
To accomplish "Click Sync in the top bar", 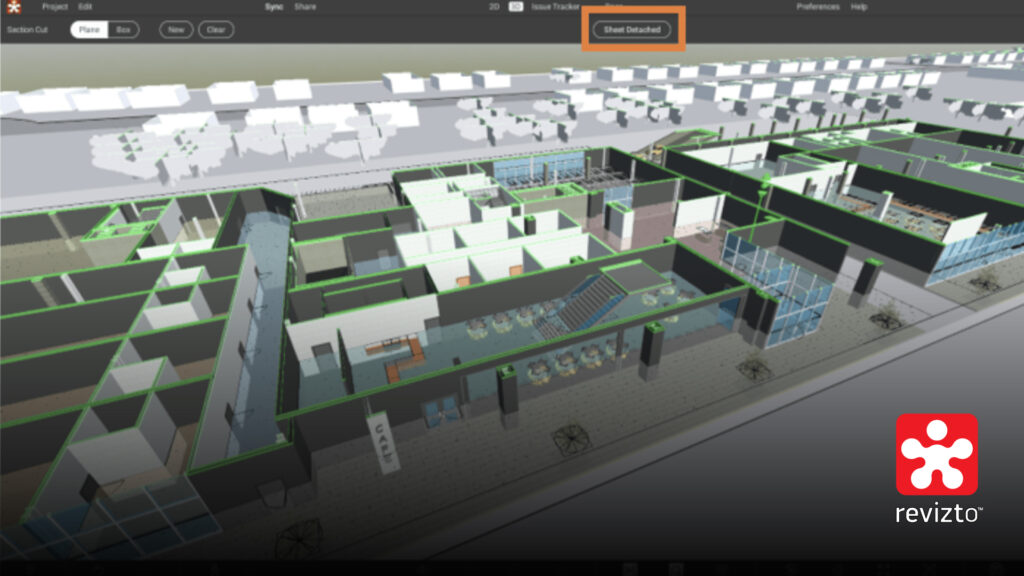I will coord(274,7).
